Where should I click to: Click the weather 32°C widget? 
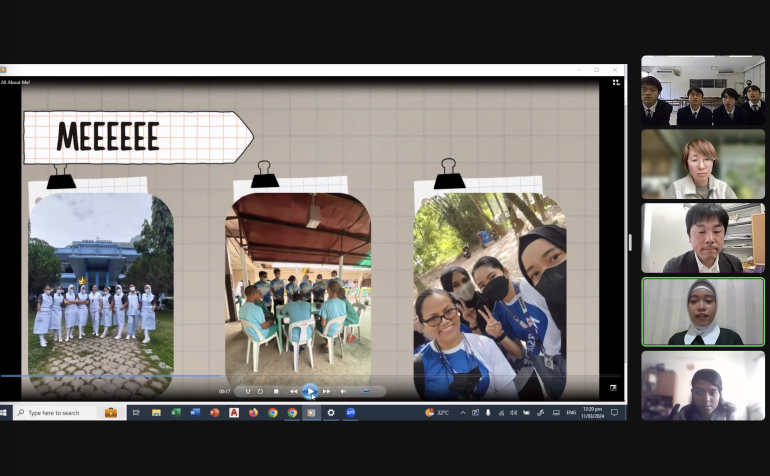tap(437, 413)
